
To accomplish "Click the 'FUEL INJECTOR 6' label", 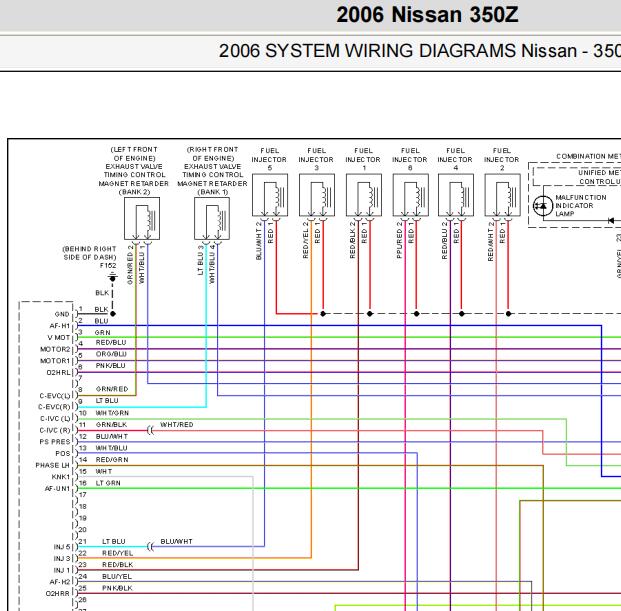I will coord(410,159).
